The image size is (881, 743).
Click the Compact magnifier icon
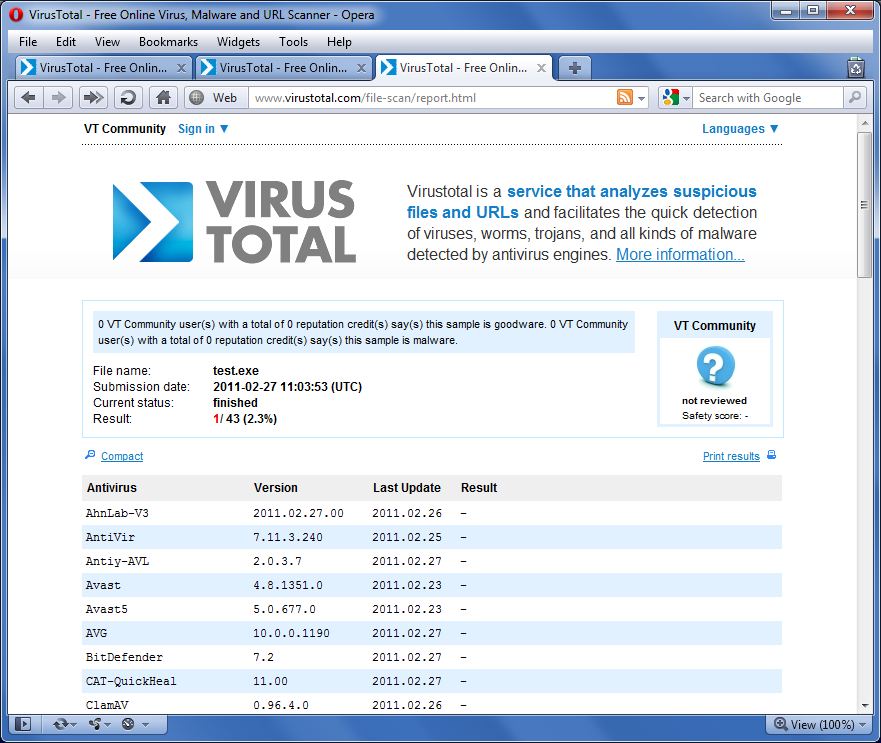[x=90, y=455]
